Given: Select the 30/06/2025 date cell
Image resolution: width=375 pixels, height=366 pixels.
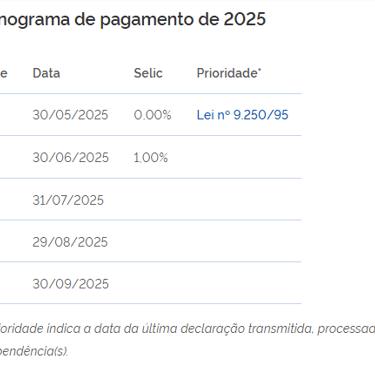Looking at the screenshot, I should pos(71,157).
